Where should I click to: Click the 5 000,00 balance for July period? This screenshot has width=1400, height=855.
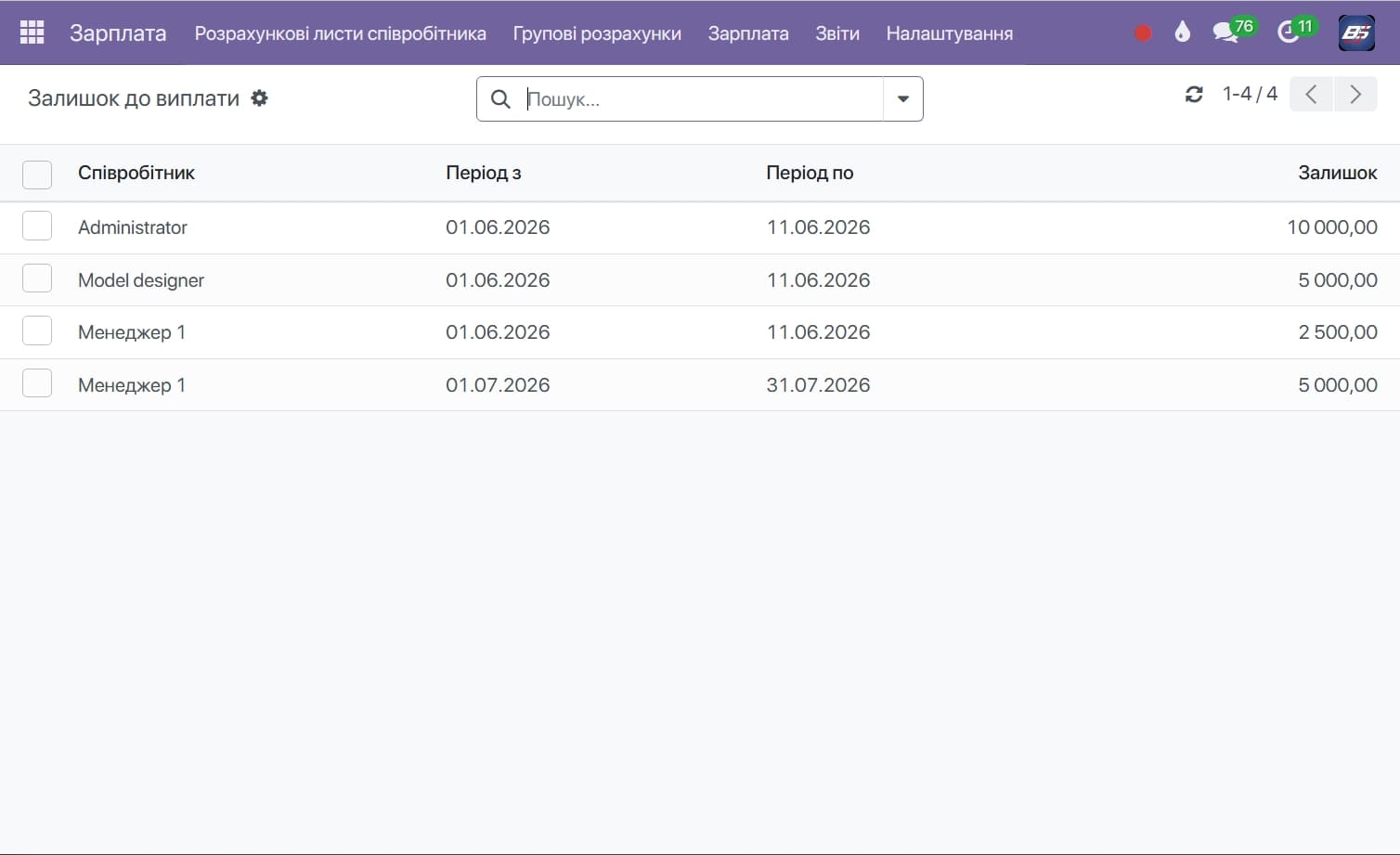[1338, 385]
